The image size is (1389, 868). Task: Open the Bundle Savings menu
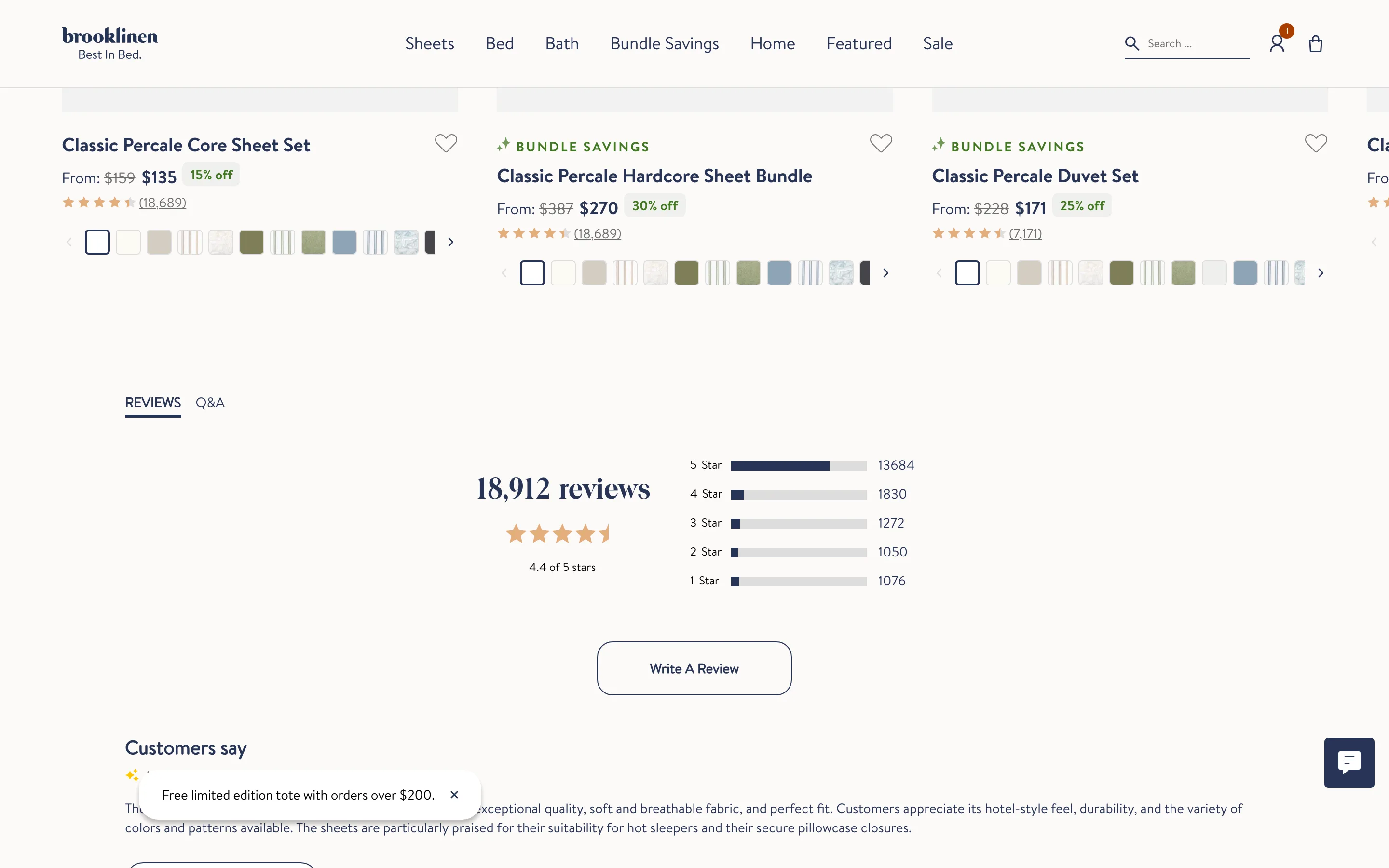(x=664, y=43)
